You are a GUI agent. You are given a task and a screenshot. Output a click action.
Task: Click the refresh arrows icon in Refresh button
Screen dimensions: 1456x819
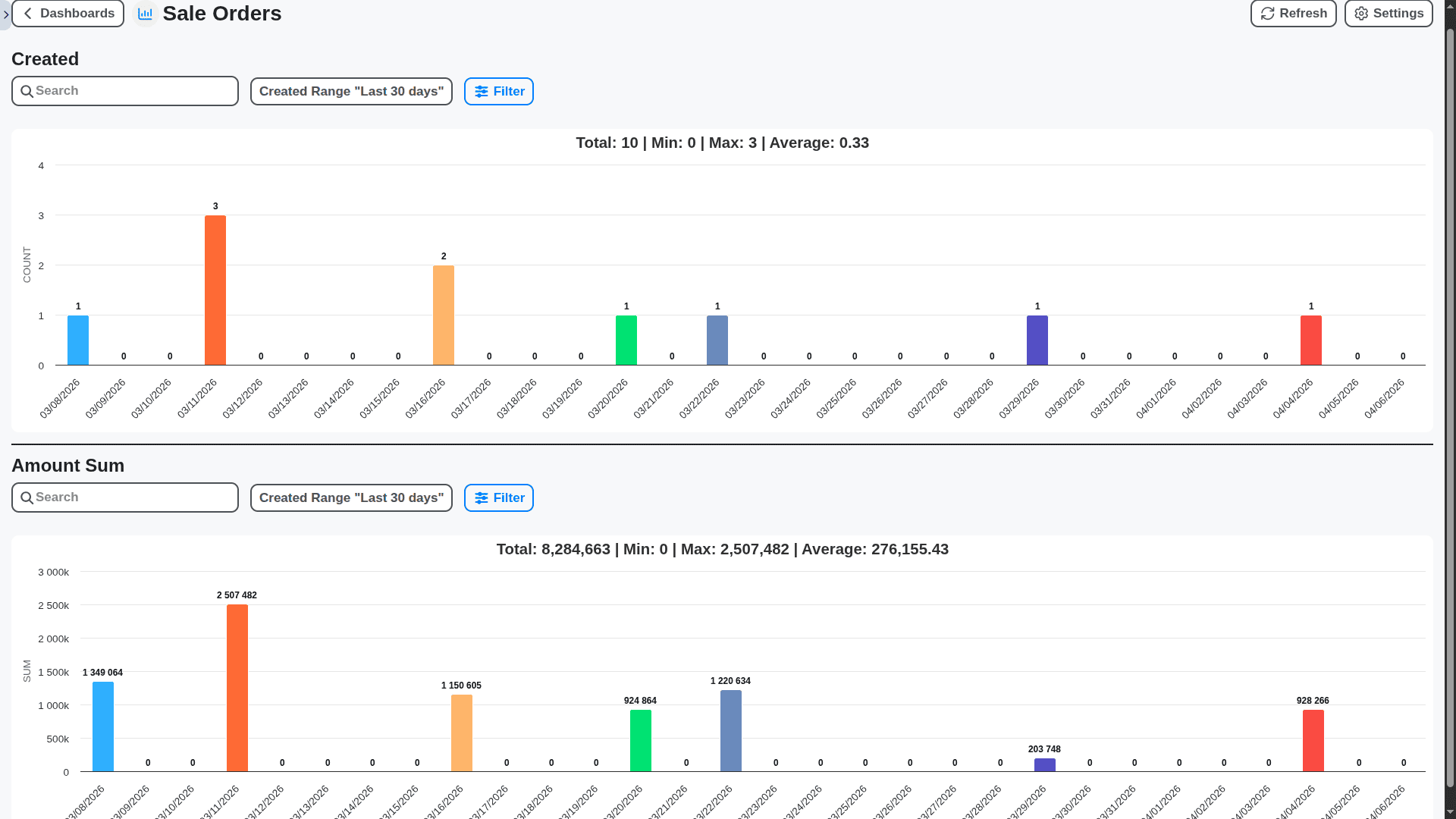pyautogui.click(x=1268, y=13)
